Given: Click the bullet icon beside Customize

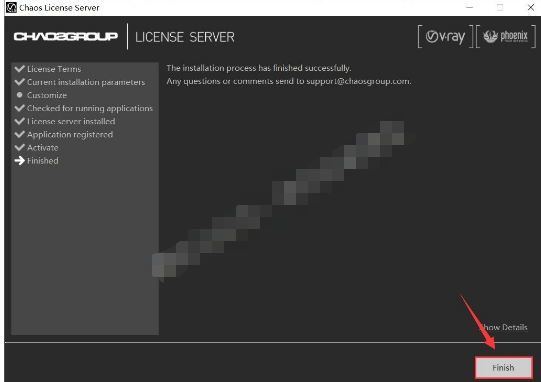Looking at the screenshot, I should pos(20,95).
